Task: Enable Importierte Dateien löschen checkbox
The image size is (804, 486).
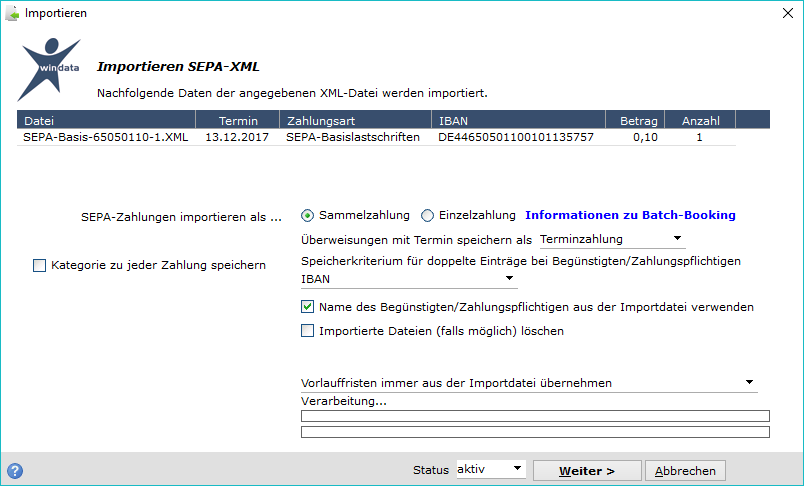Action: tap(307, 331)
